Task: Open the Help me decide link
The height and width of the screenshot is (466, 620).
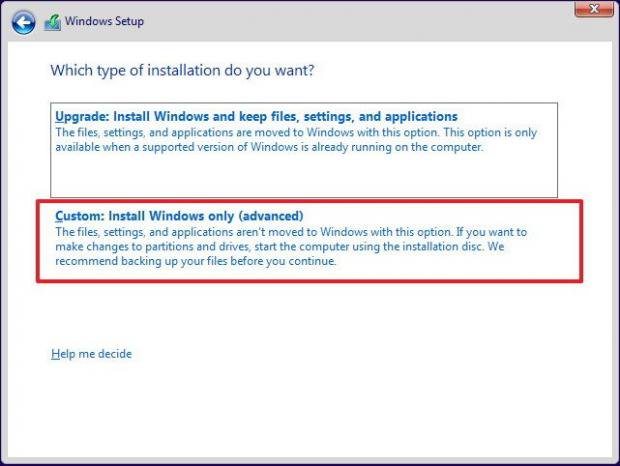Action: click(x=91, y=354)
